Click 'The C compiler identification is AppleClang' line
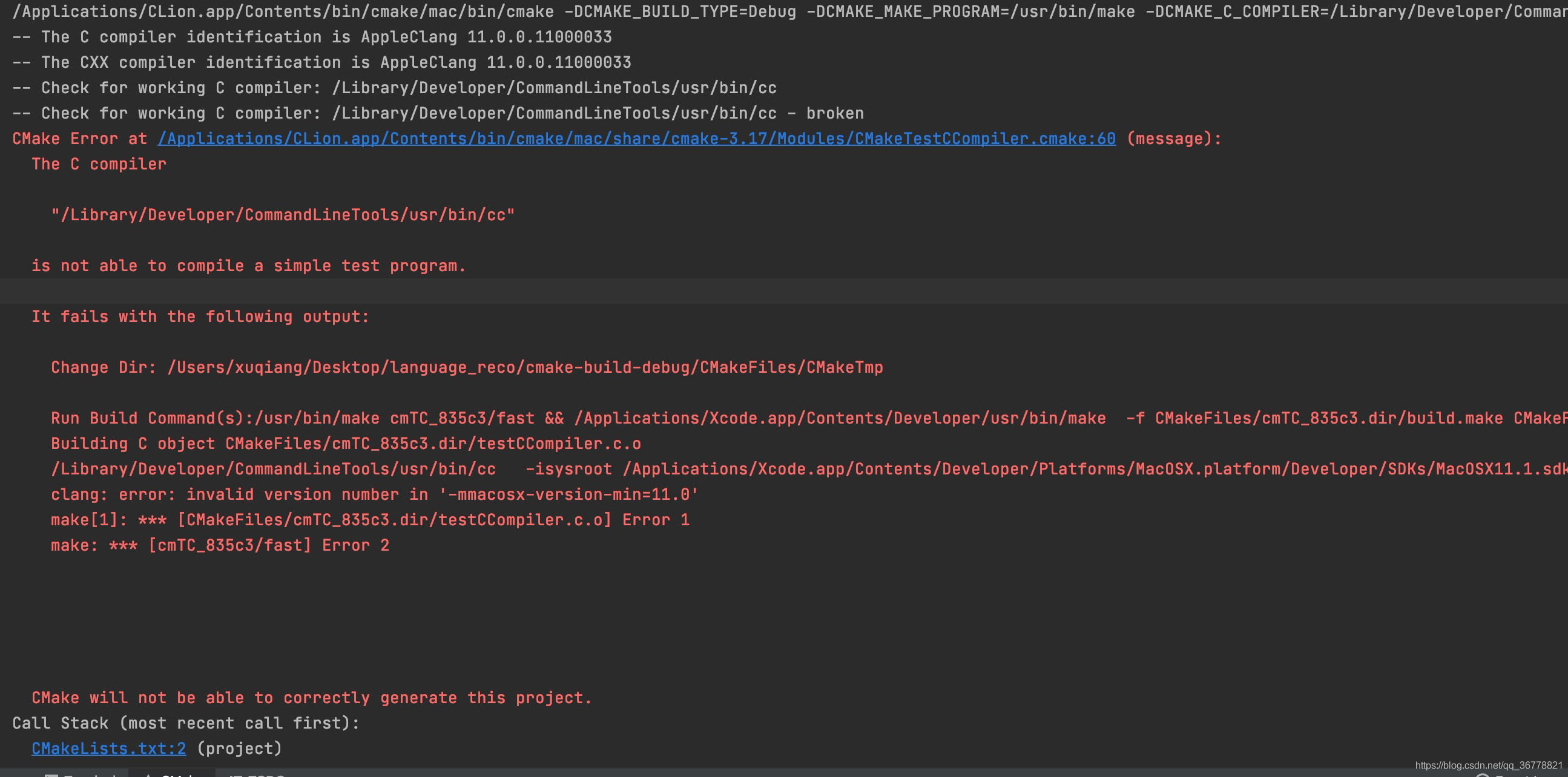 tap(312, 37)
